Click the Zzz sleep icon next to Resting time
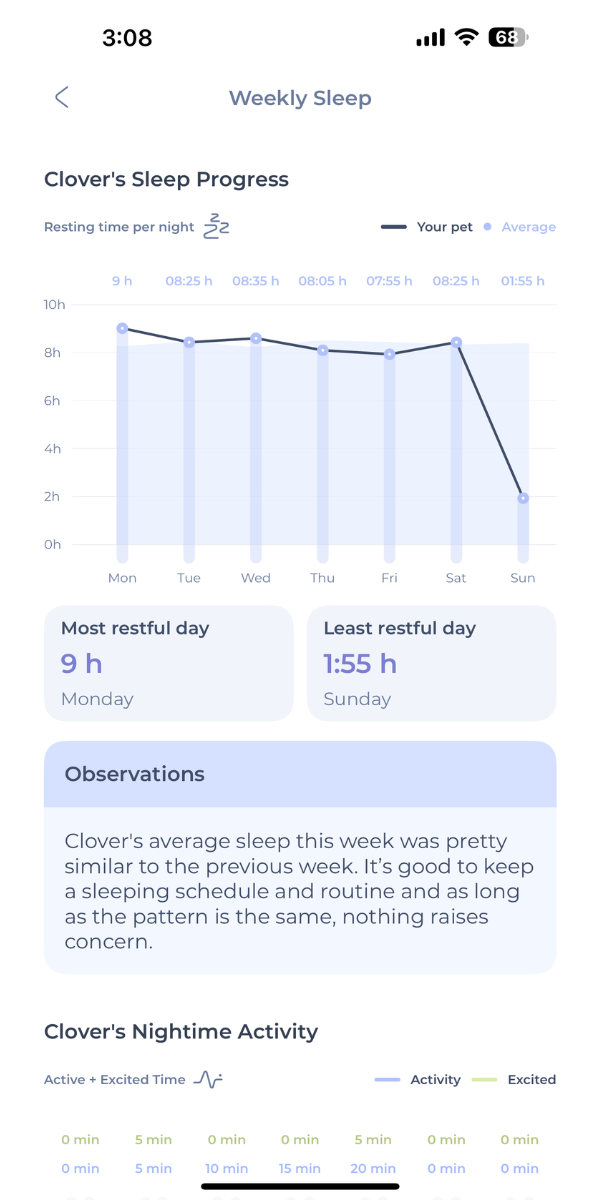Image resolution: width=600 pixels, height=1200 pixels. click(214, 226)
